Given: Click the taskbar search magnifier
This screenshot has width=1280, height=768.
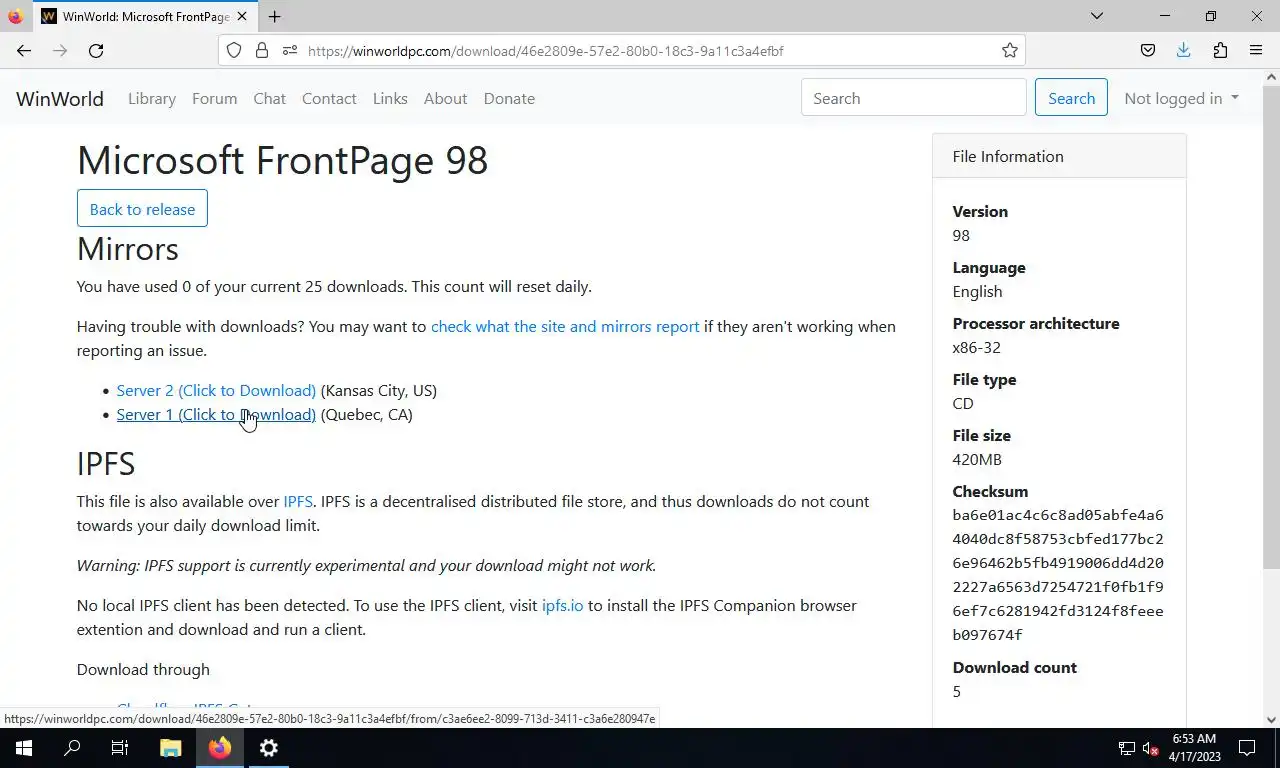Looking at the screenshot, I should 72,748.
